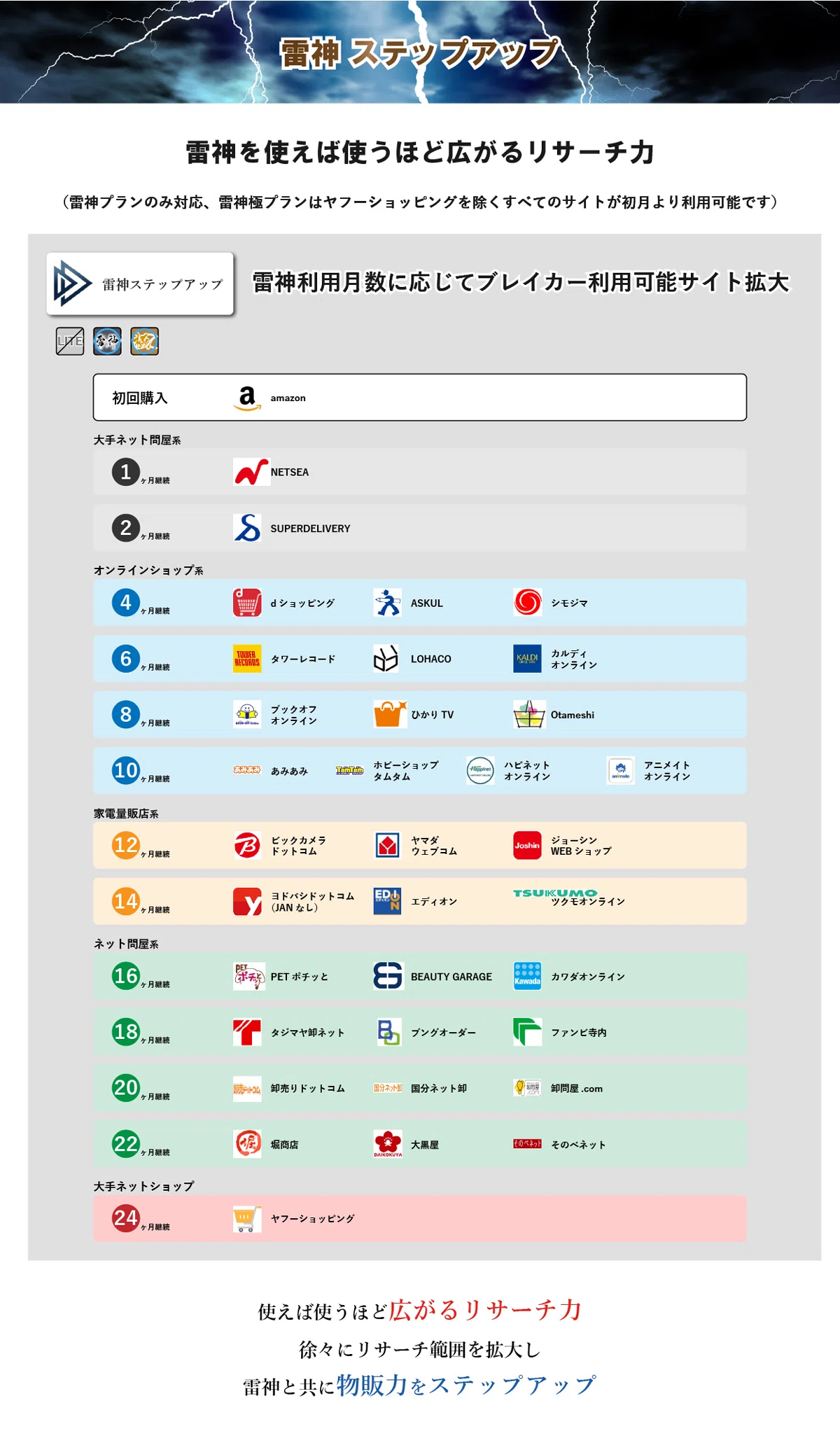Click the ツクモオンライン text label

[588, 902]
